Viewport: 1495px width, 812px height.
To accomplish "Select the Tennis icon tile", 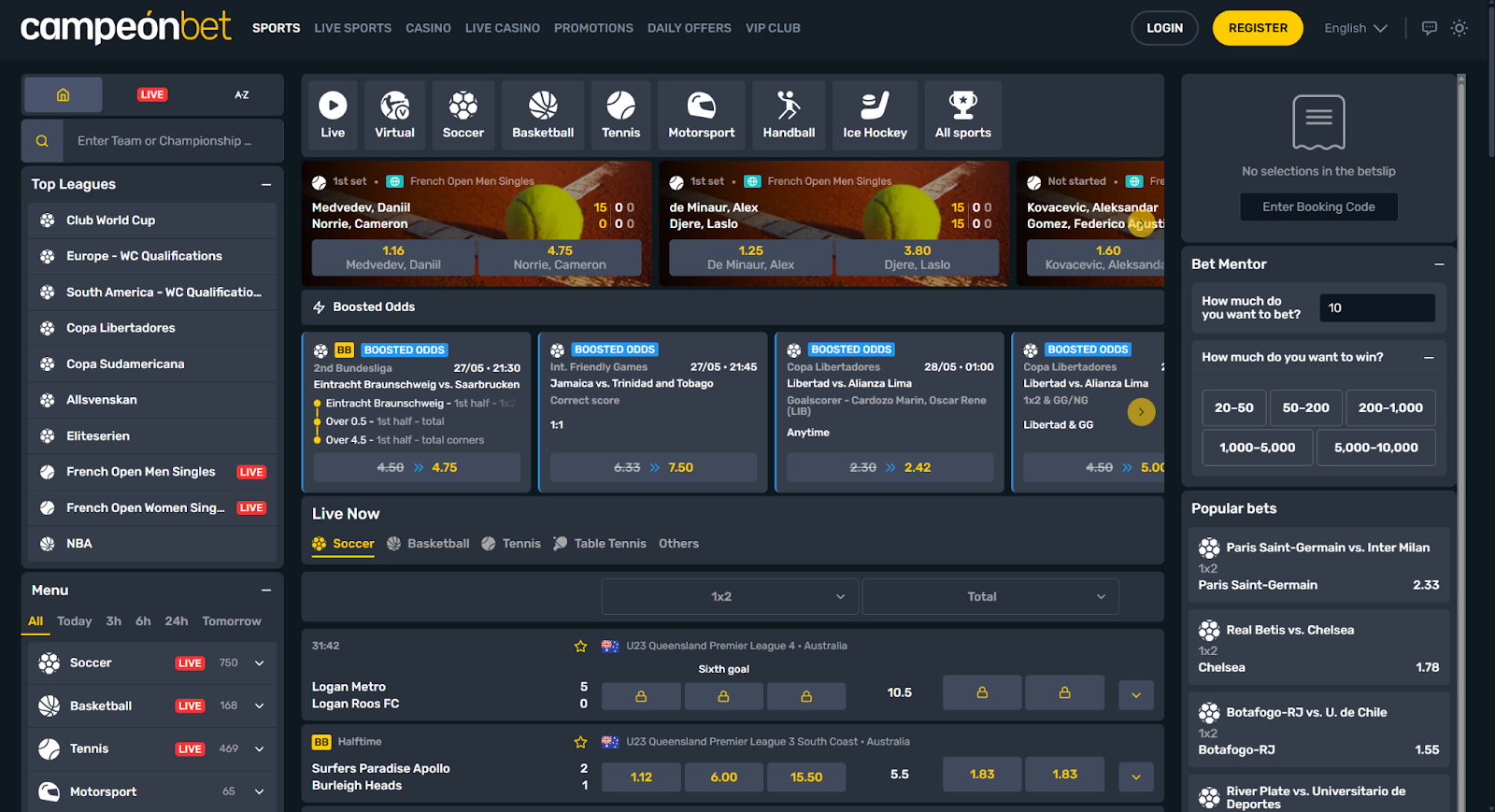I will point(621,115).
